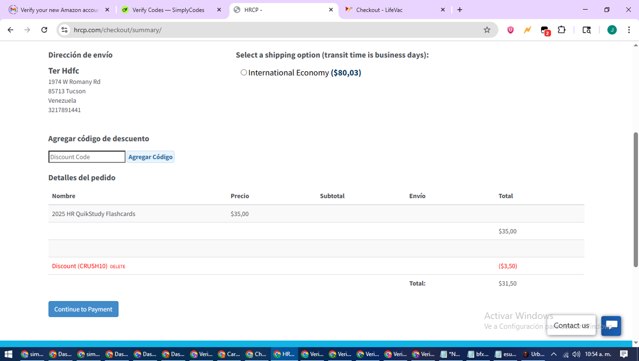The height and width of the screenshot is (361, 639).
Task: Open the extension with red badge 2
Action: [x=545, y=30]
